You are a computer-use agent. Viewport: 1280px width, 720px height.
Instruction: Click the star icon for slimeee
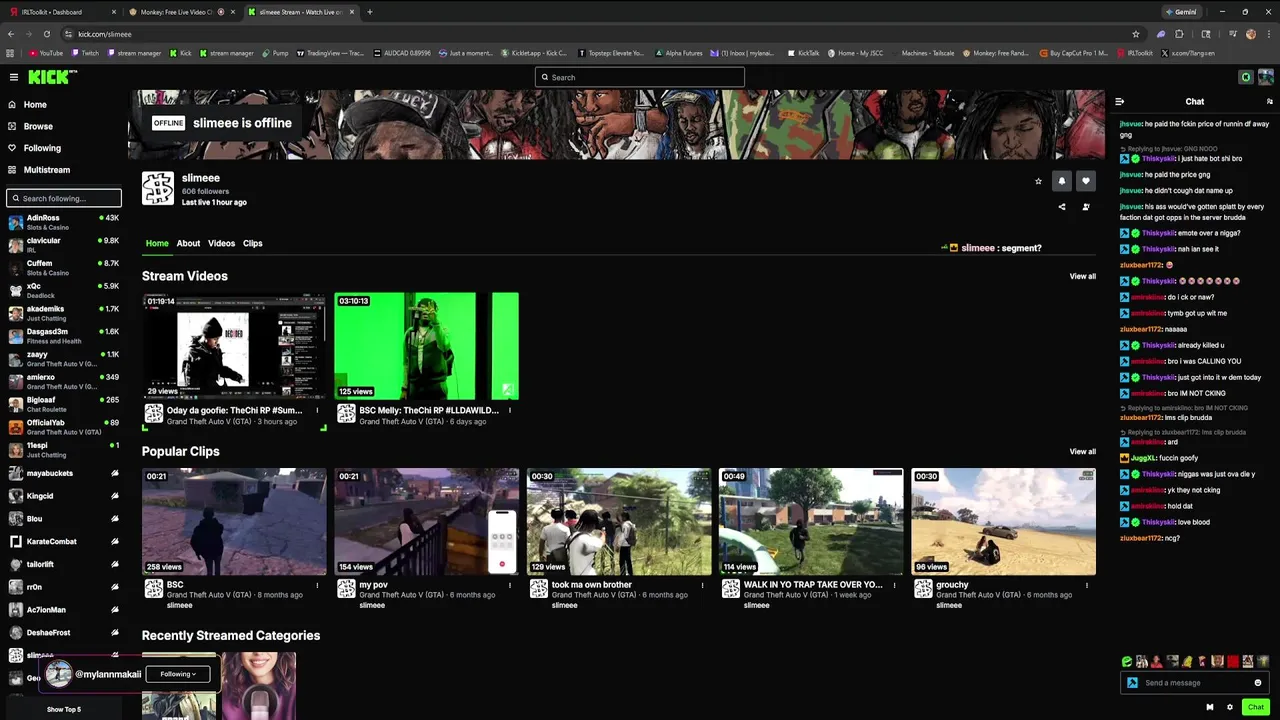tap(1038, 181)
